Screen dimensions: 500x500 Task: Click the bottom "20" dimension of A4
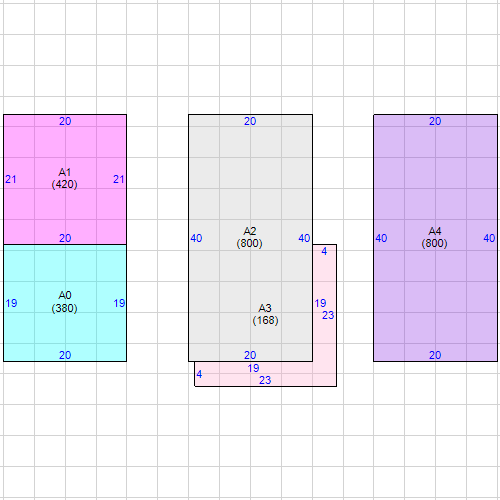[435, 355]
